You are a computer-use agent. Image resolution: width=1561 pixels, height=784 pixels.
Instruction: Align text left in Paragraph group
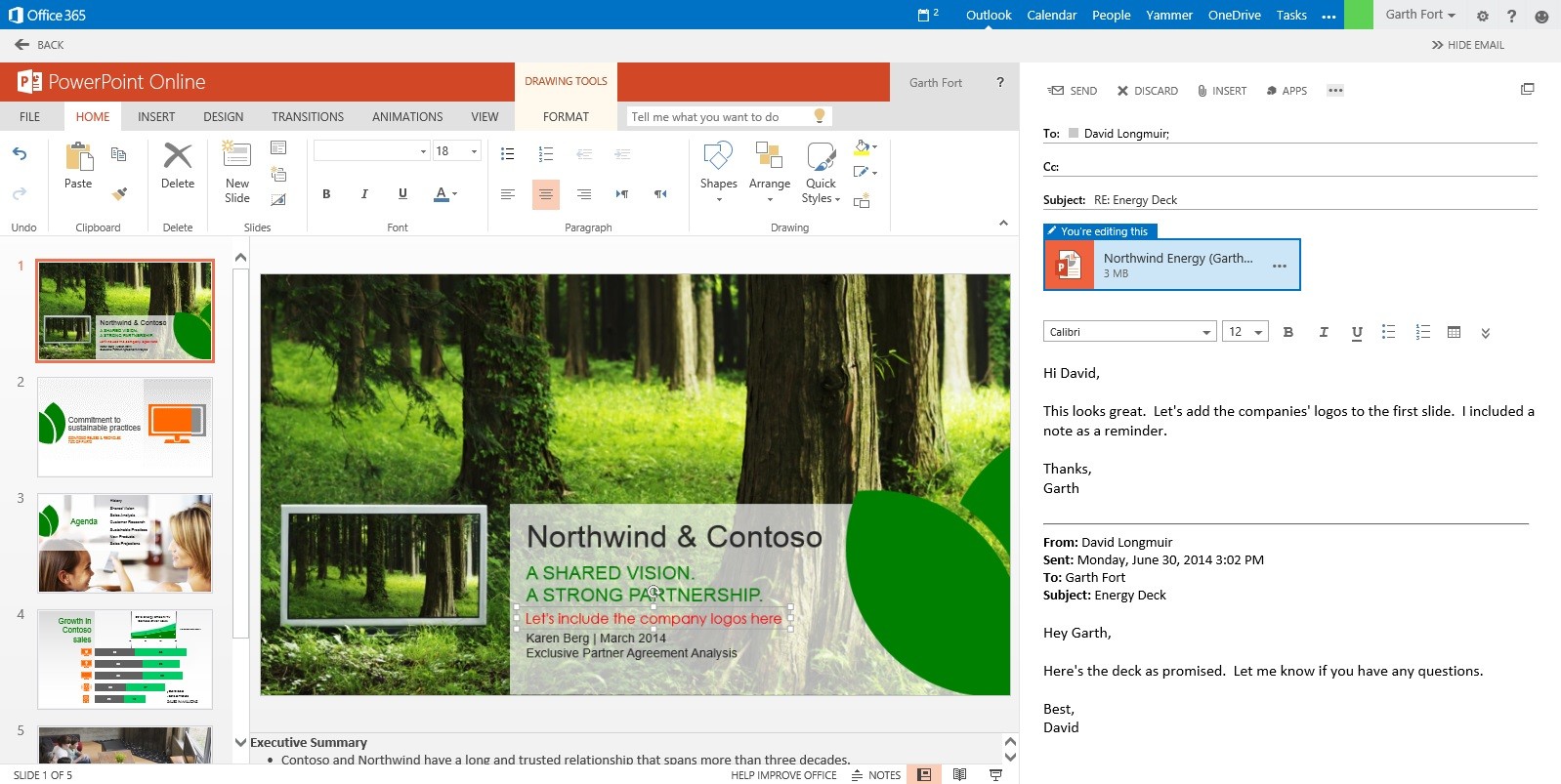tap(508, 194)
